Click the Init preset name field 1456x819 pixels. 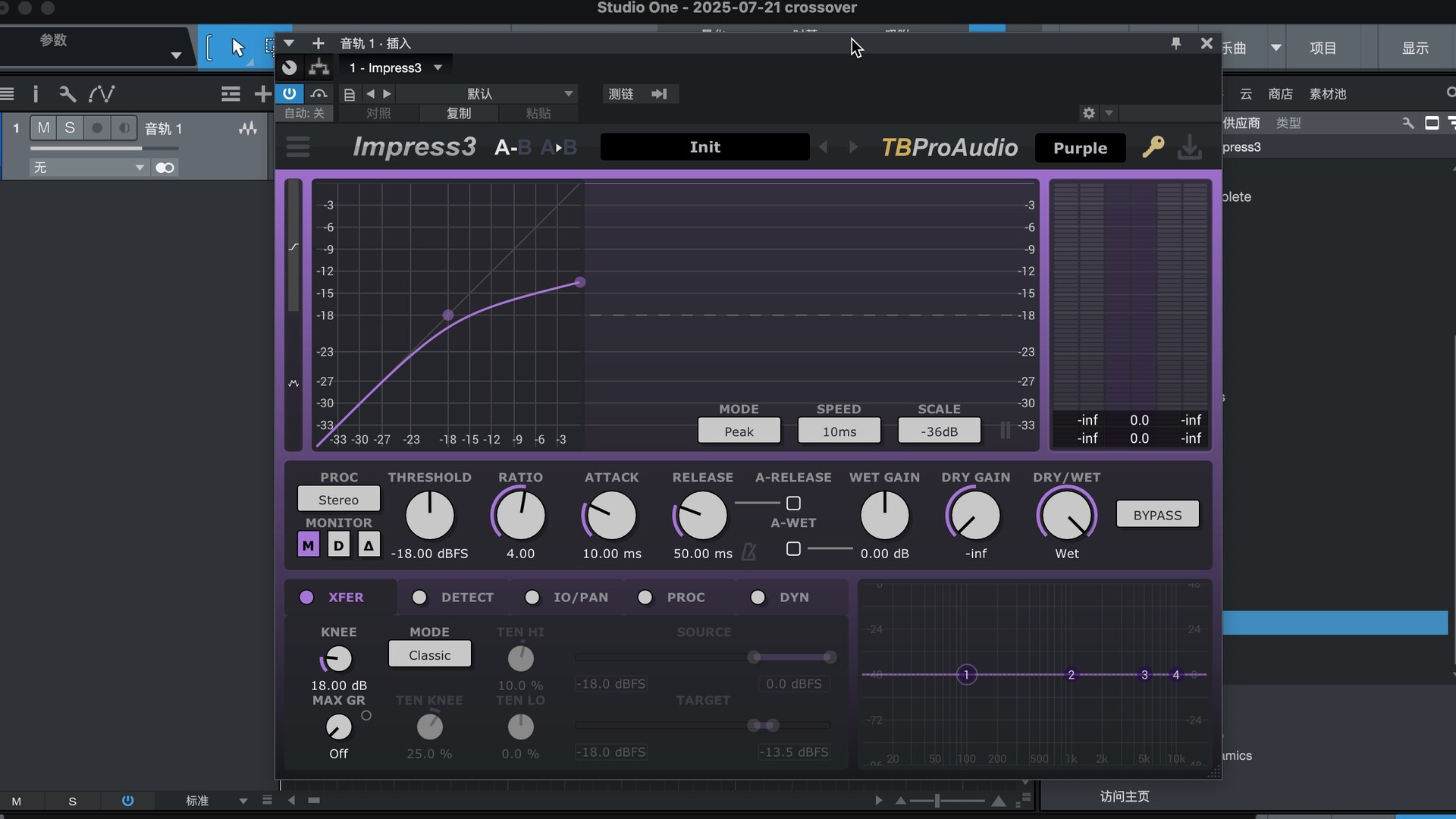(x=704, y=147)
